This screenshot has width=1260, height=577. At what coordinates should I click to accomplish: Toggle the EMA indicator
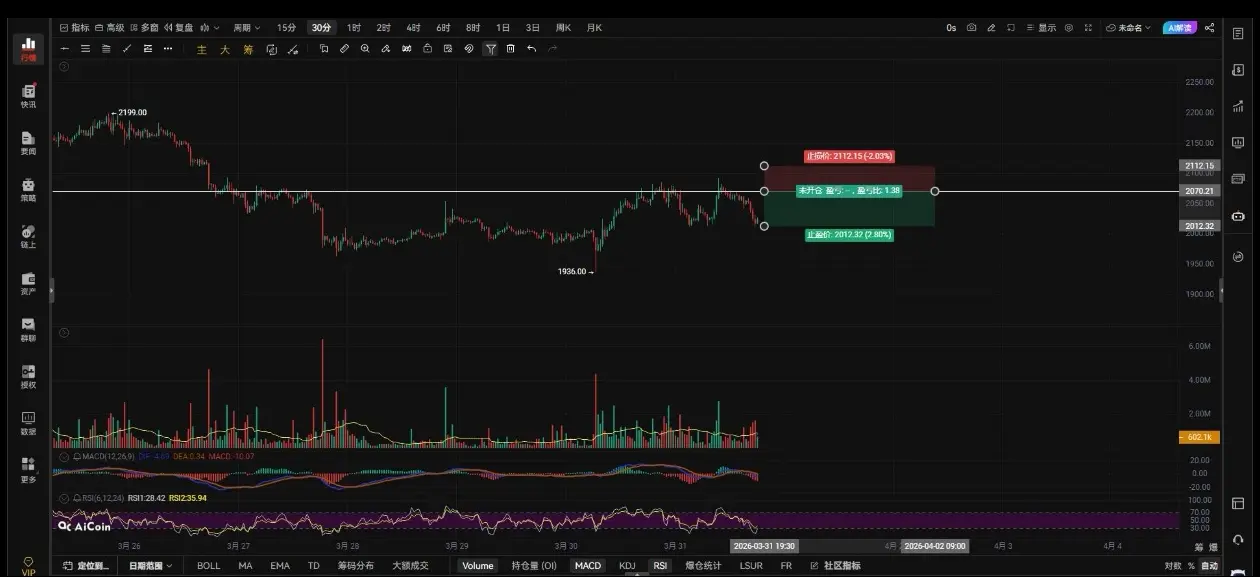pos(280,566)
